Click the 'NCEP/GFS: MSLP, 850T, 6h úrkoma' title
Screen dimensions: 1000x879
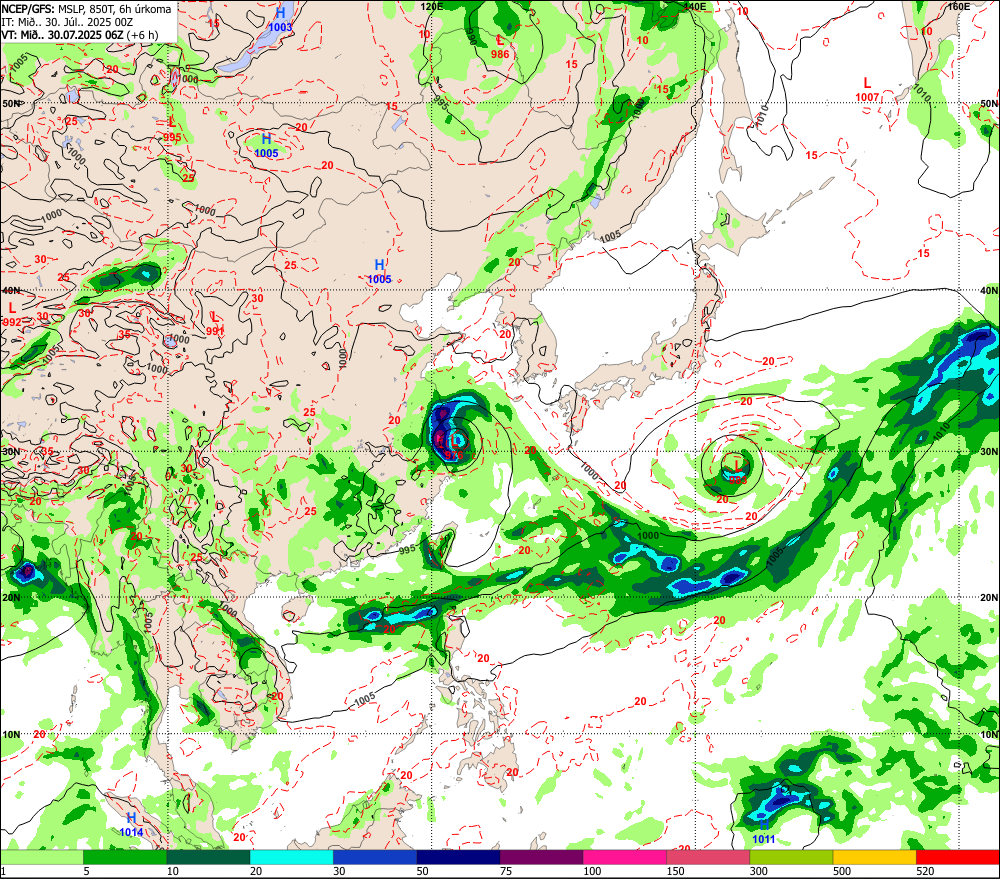coord(86,9)
